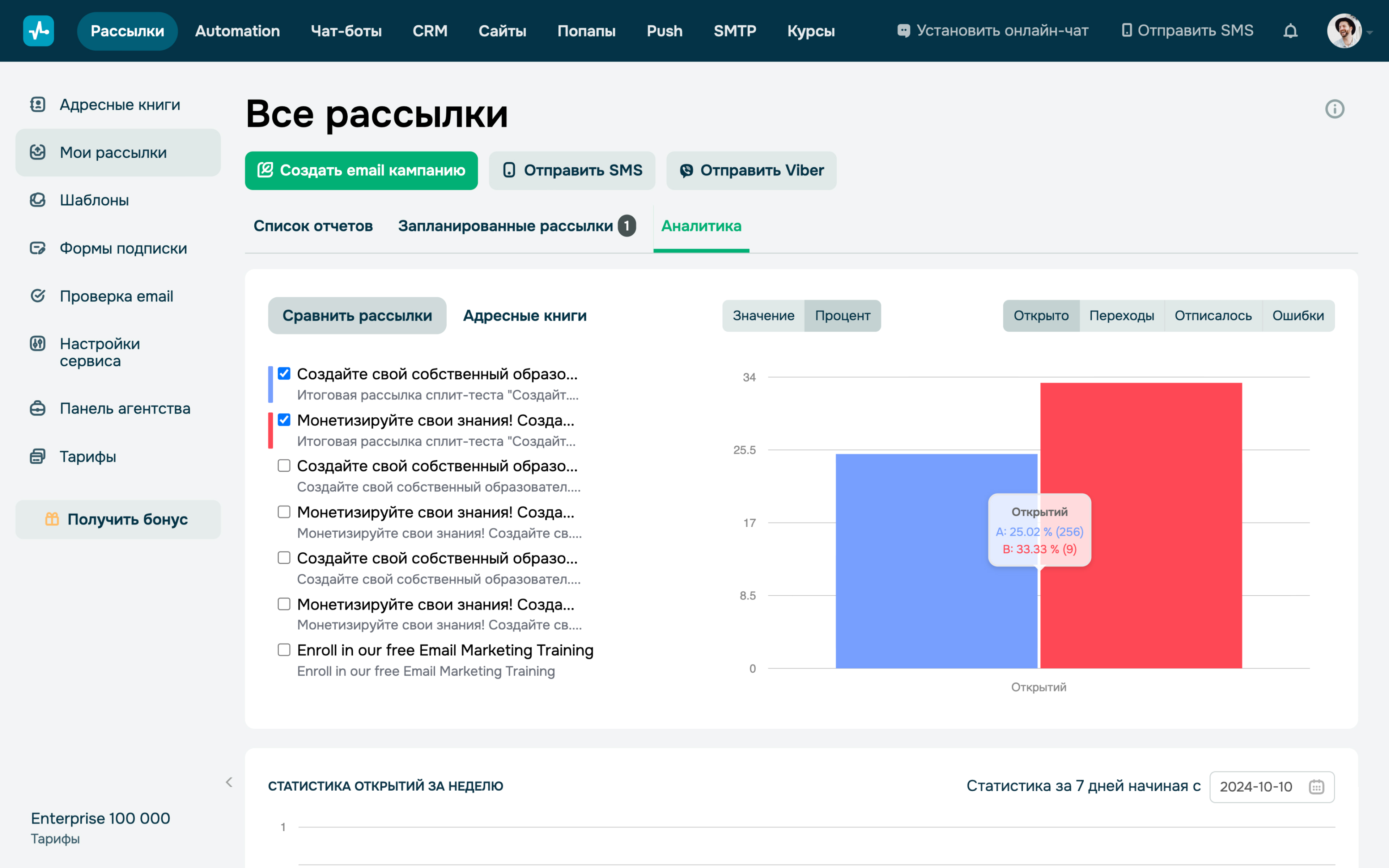Click the online chat icon in header
This screenshot has width=1389, height=868.
[x=904, y=30]
